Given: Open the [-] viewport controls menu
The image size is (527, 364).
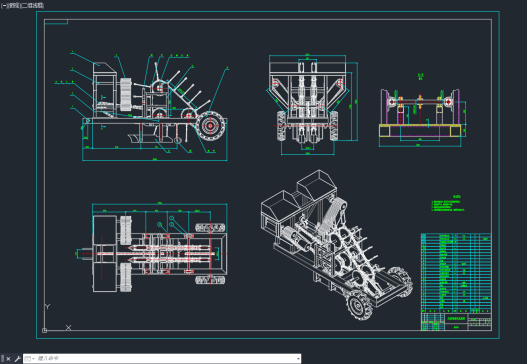Looking at the screenshot, I should point(4,5).
